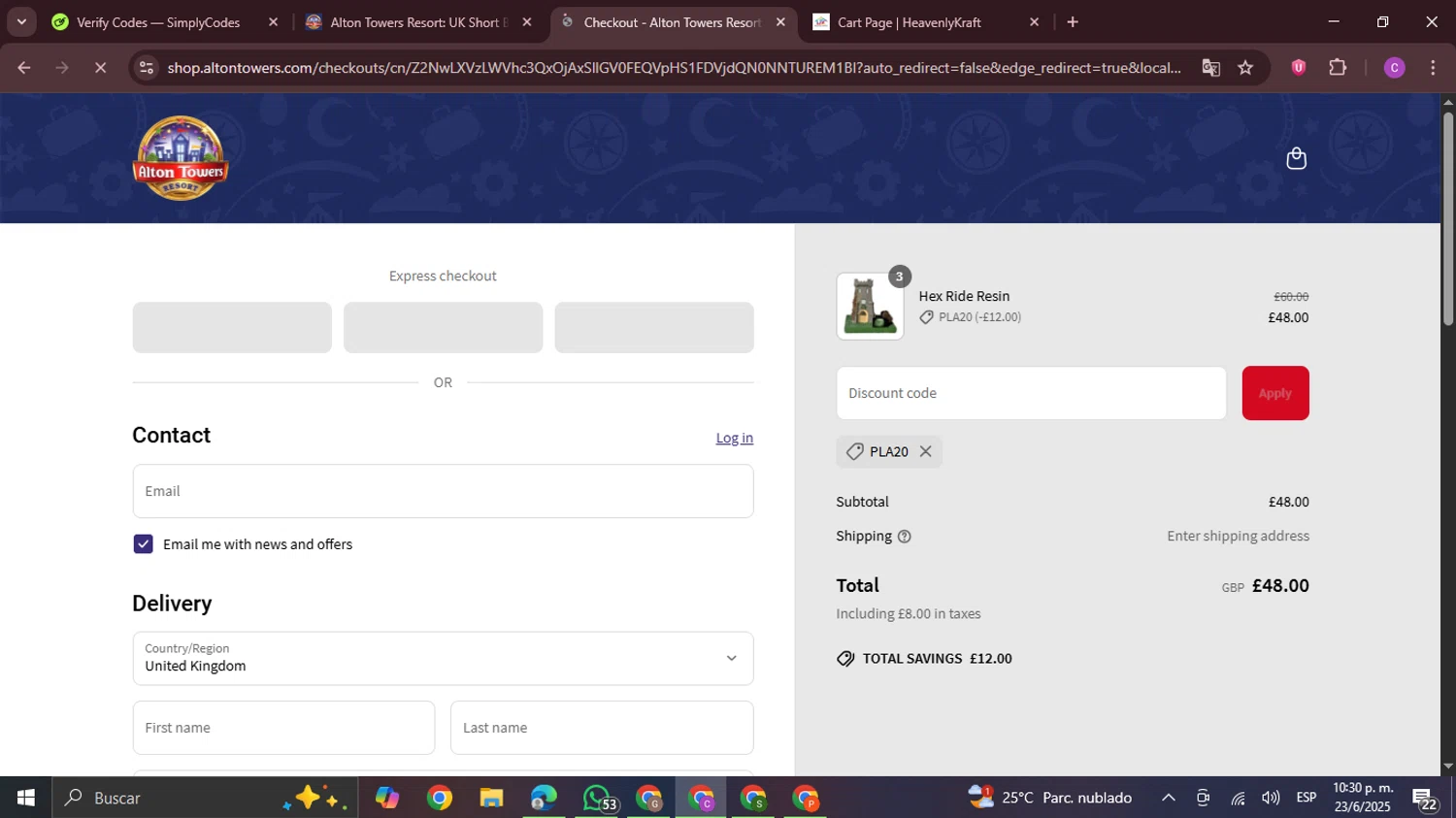Focus the Email input field

coord(443,491)
